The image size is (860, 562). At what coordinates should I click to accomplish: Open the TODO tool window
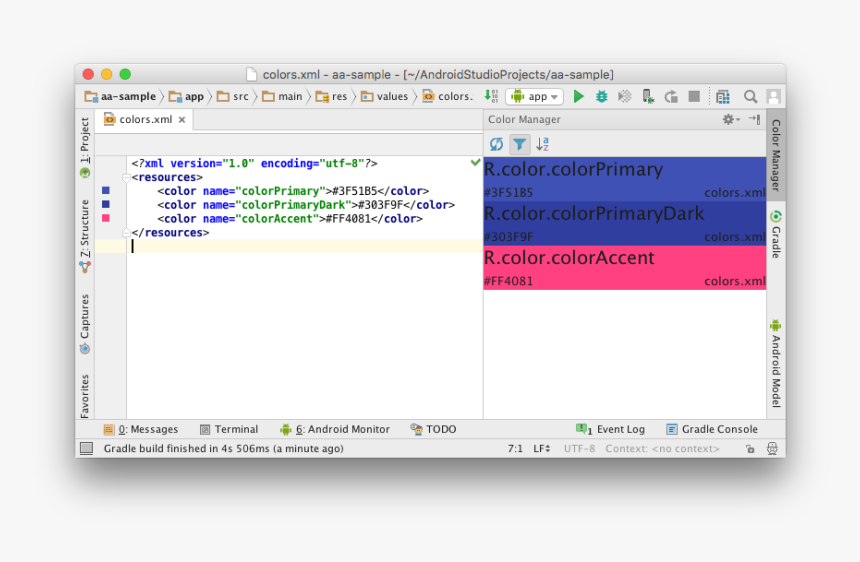(x=433, y=429)
